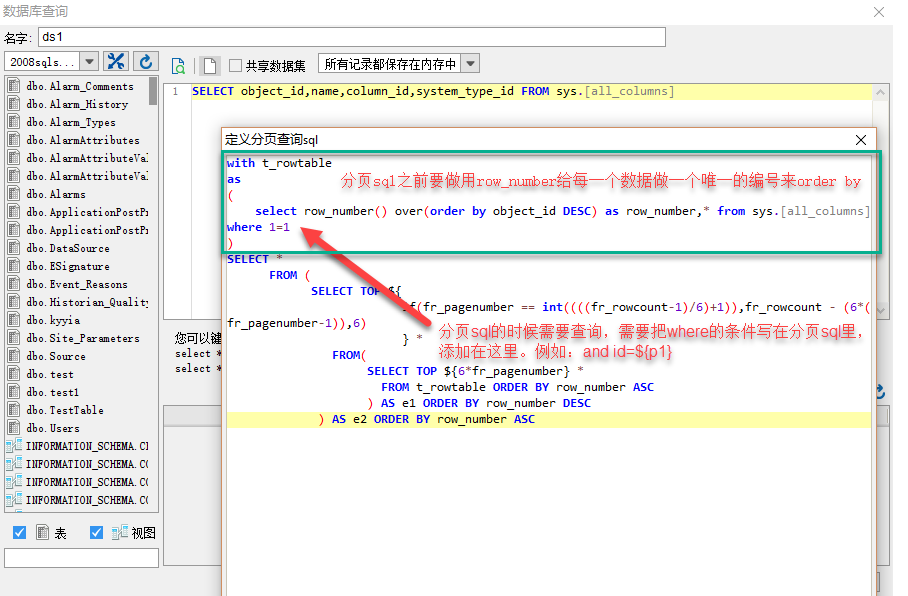908x596 pixels.
Task: Select dbo.test table
Action: [x=50, y=374]
